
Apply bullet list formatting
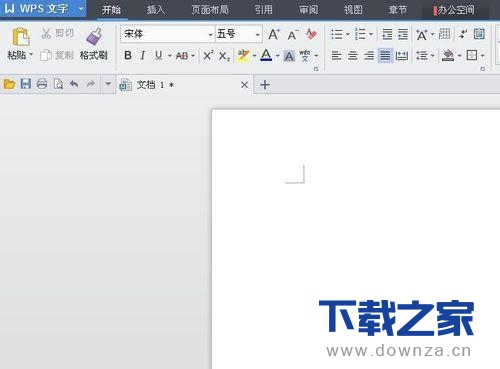337,34
